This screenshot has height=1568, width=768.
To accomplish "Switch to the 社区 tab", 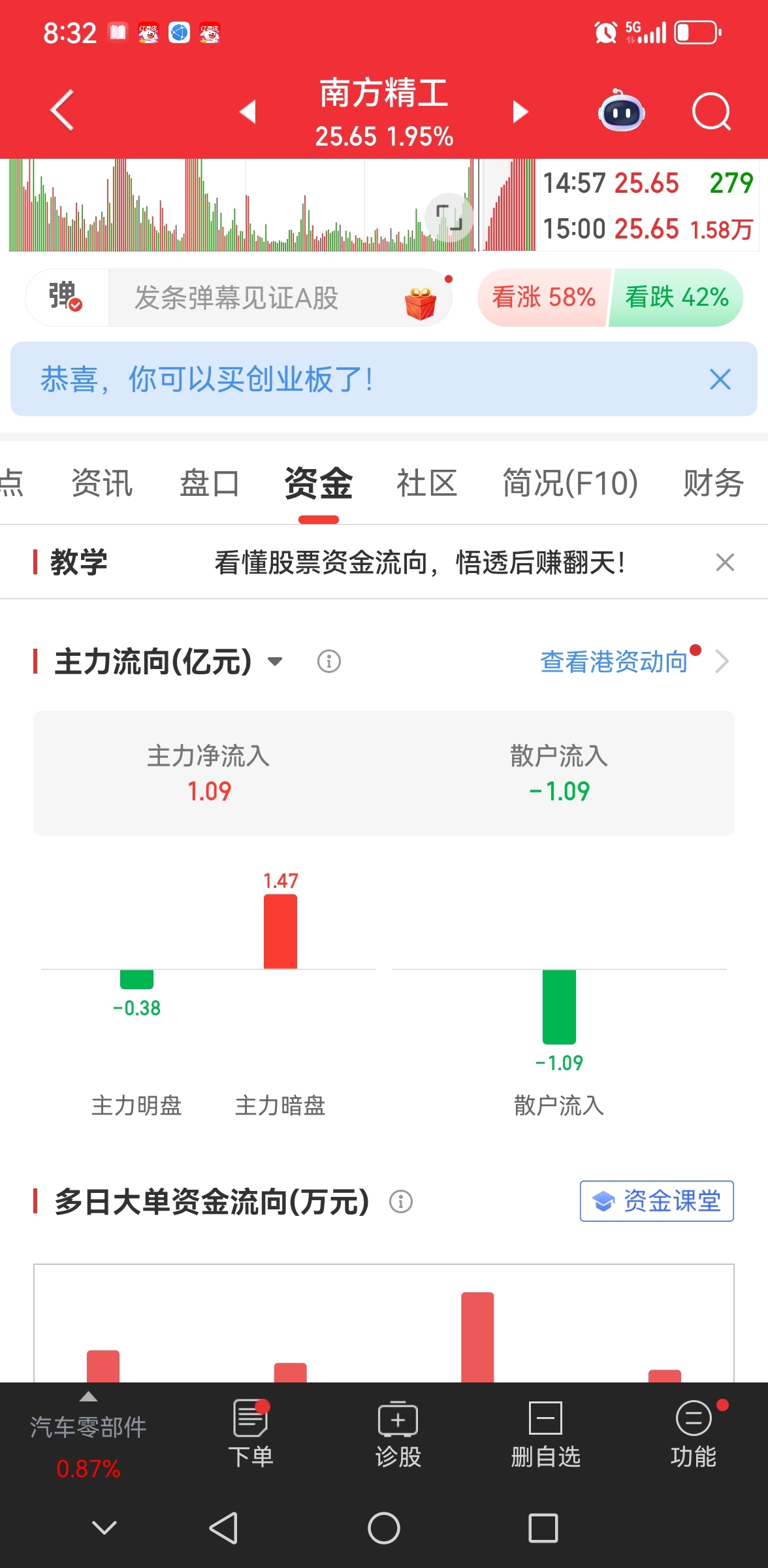I will coord(426,483).
